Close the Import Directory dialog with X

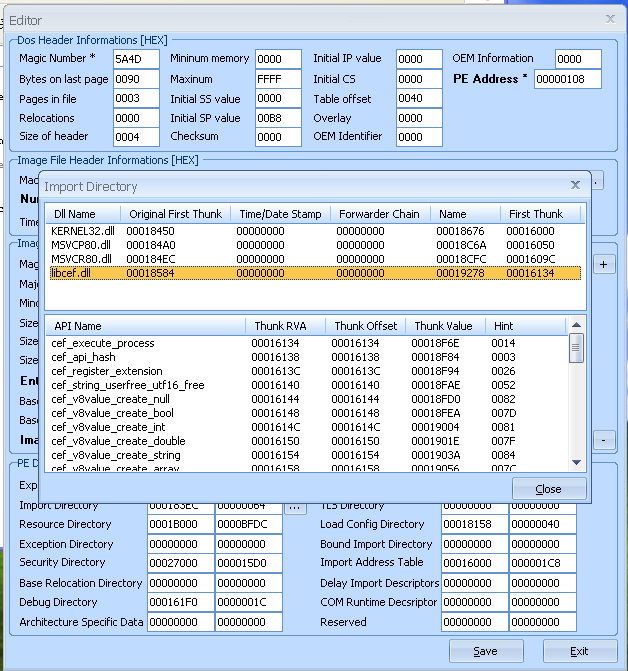click(x=575, y=185)
